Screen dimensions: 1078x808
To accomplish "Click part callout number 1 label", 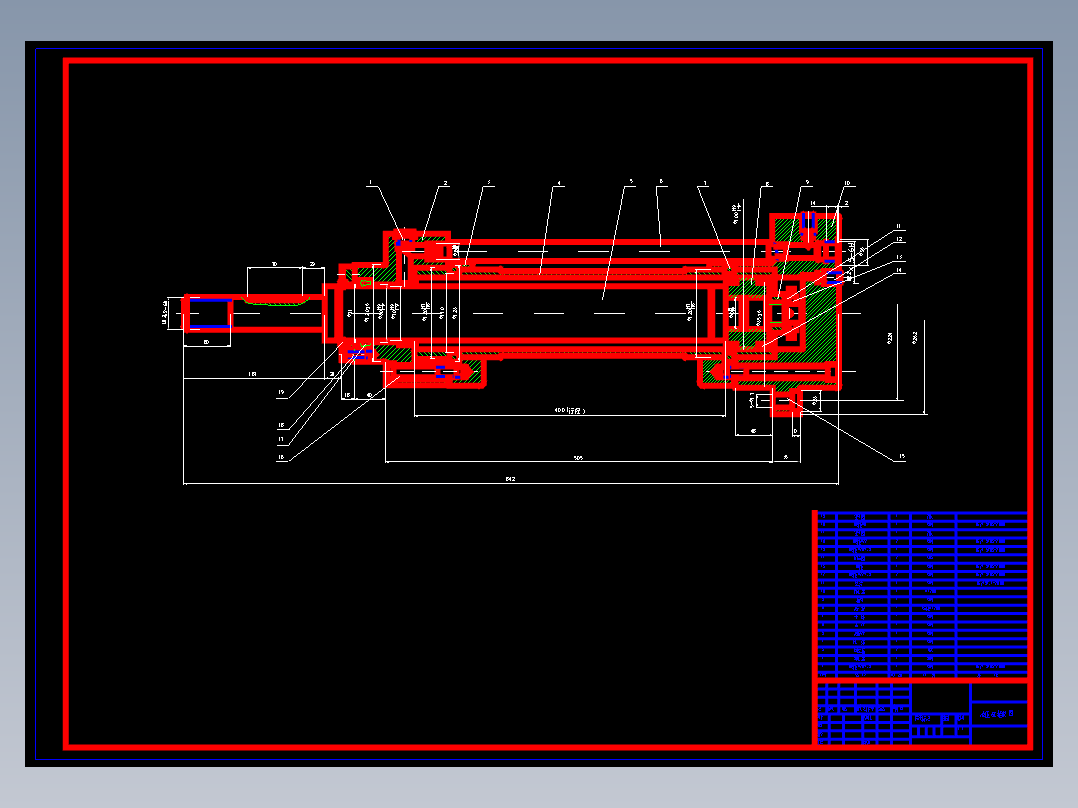I will 371,183.
